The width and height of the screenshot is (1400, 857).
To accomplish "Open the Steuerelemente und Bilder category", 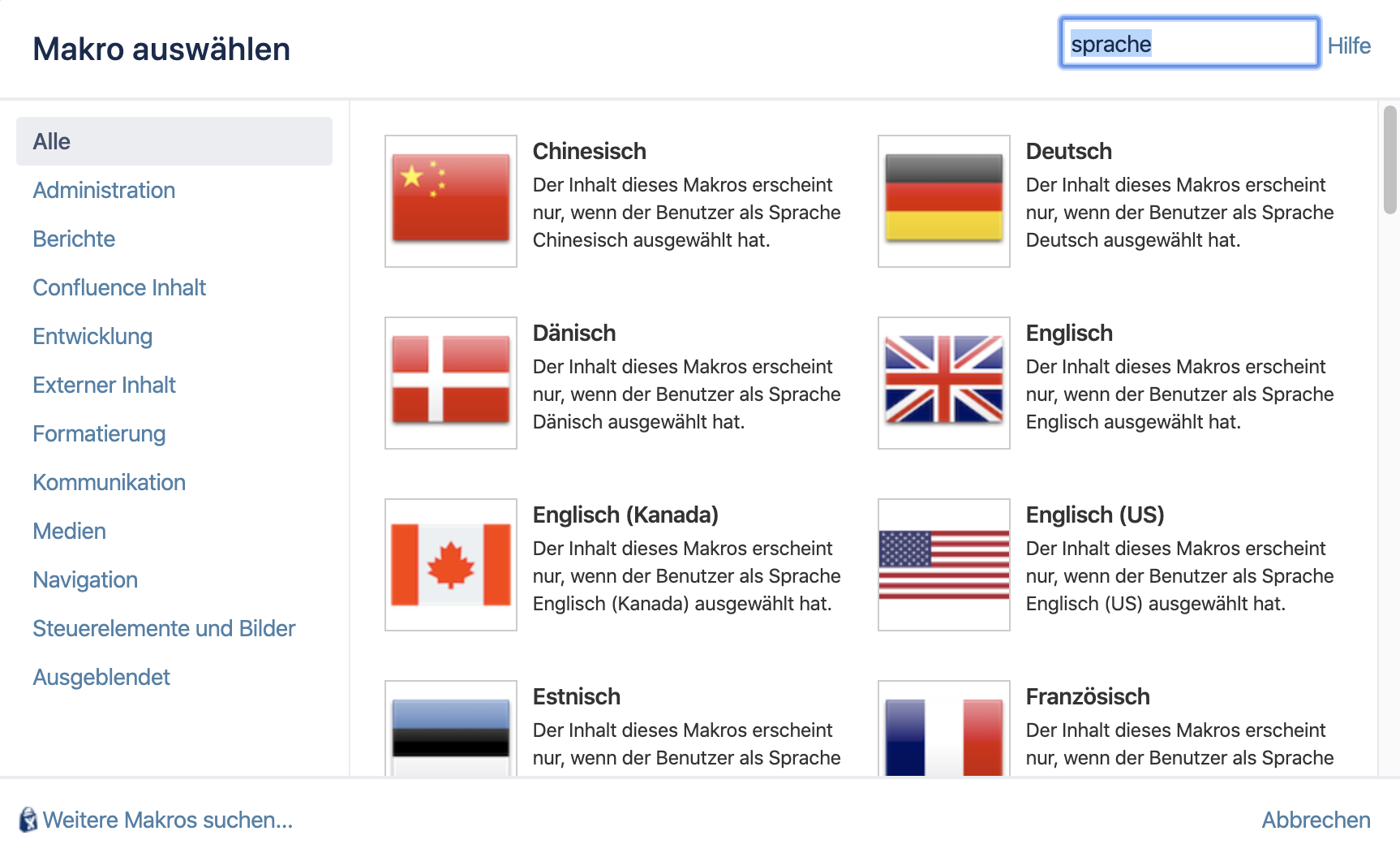I will [164, 628].
